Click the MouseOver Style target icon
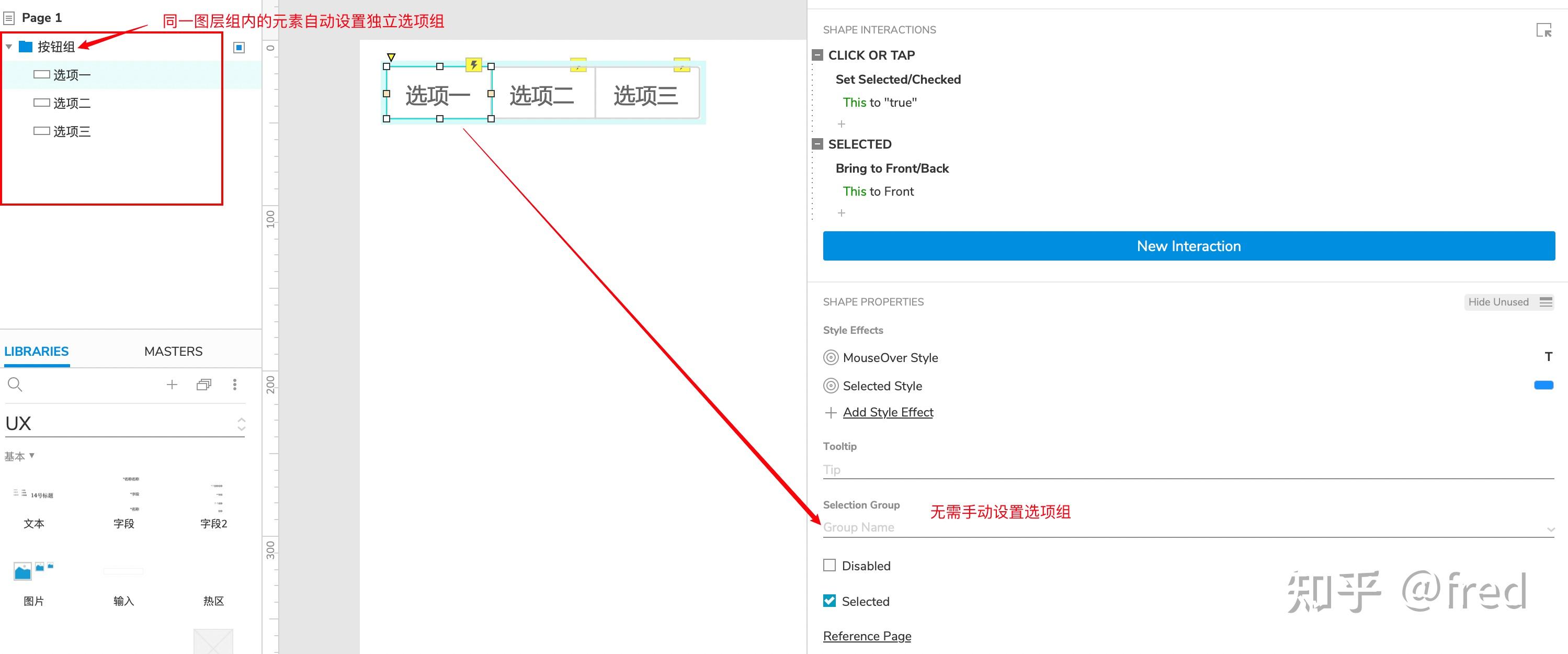 (830, 357)
